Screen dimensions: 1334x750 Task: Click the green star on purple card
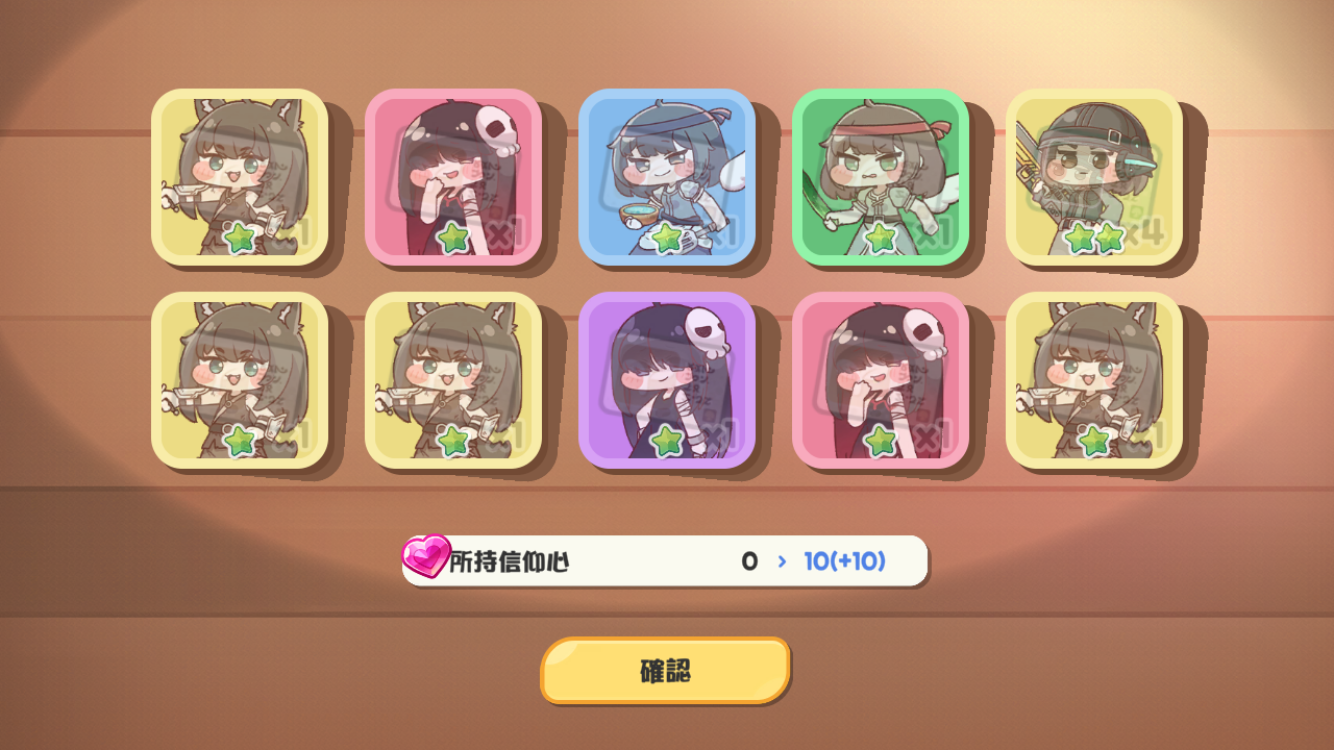point(667,441)
